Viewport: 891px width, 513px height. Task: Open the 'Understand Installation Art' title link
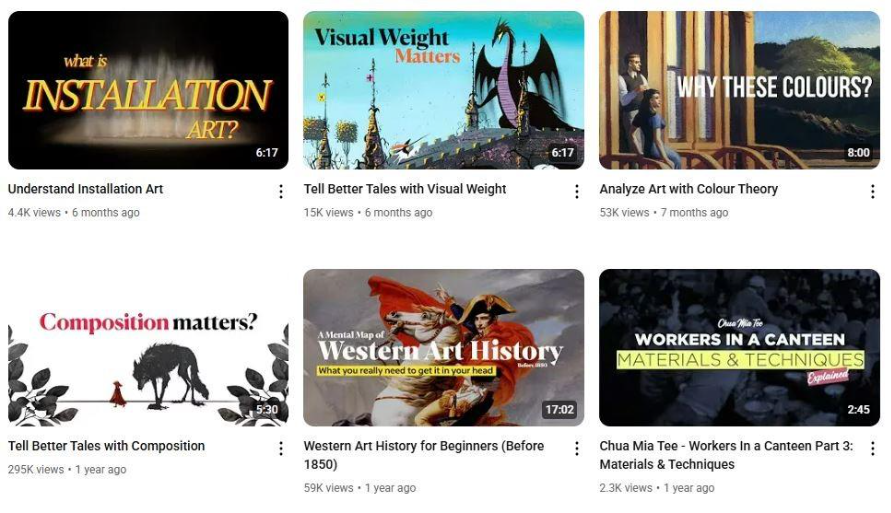click(85, 189)
